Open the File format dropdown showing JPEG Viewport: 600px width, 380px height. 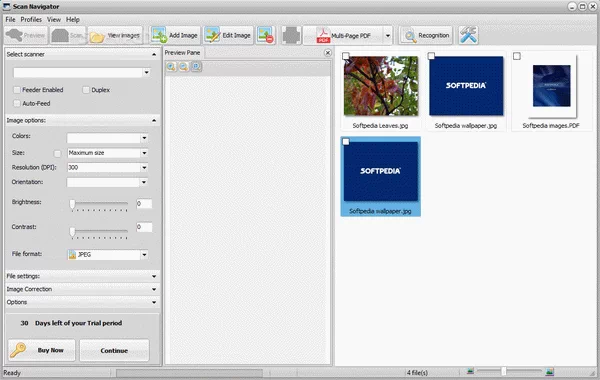coord(144,255)
